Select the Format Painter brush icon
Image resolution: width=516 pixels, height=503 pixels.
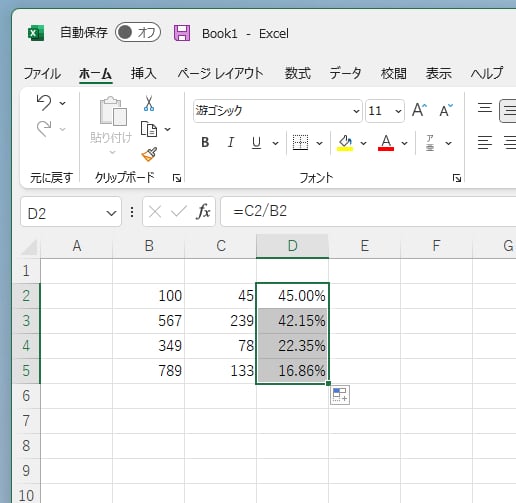click(x=149, y=154)
